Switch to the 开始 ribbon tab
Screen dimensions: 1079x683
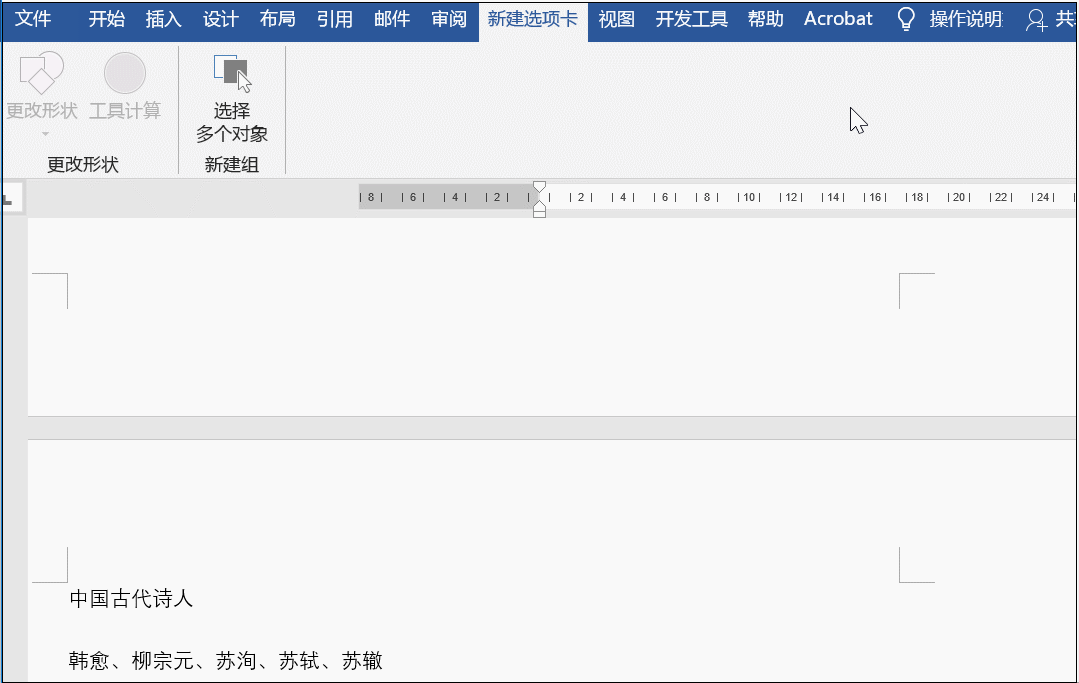click(x=106, y=18)
